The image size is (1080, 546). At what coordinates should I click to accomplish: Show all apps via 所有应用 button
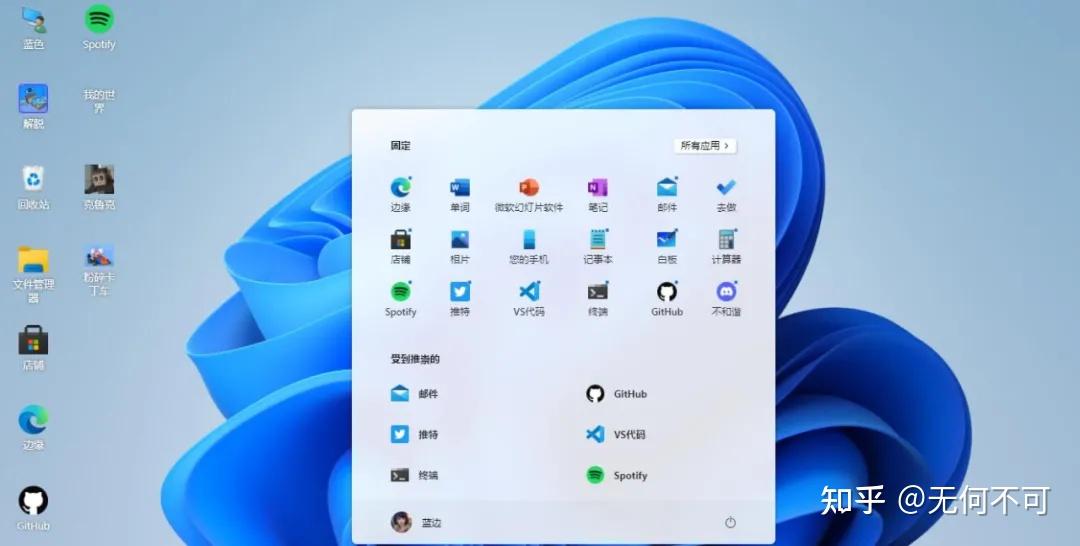coord(705,146)
